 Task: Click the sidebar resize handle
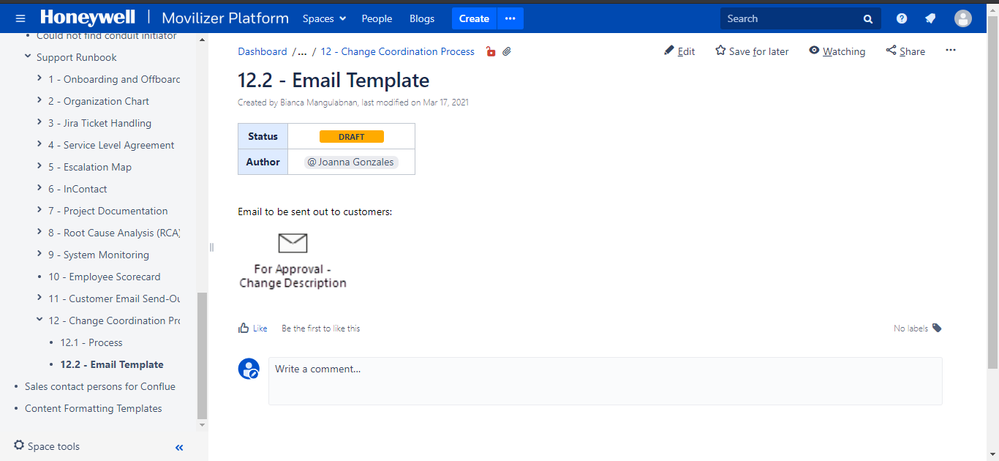point(212,247)
